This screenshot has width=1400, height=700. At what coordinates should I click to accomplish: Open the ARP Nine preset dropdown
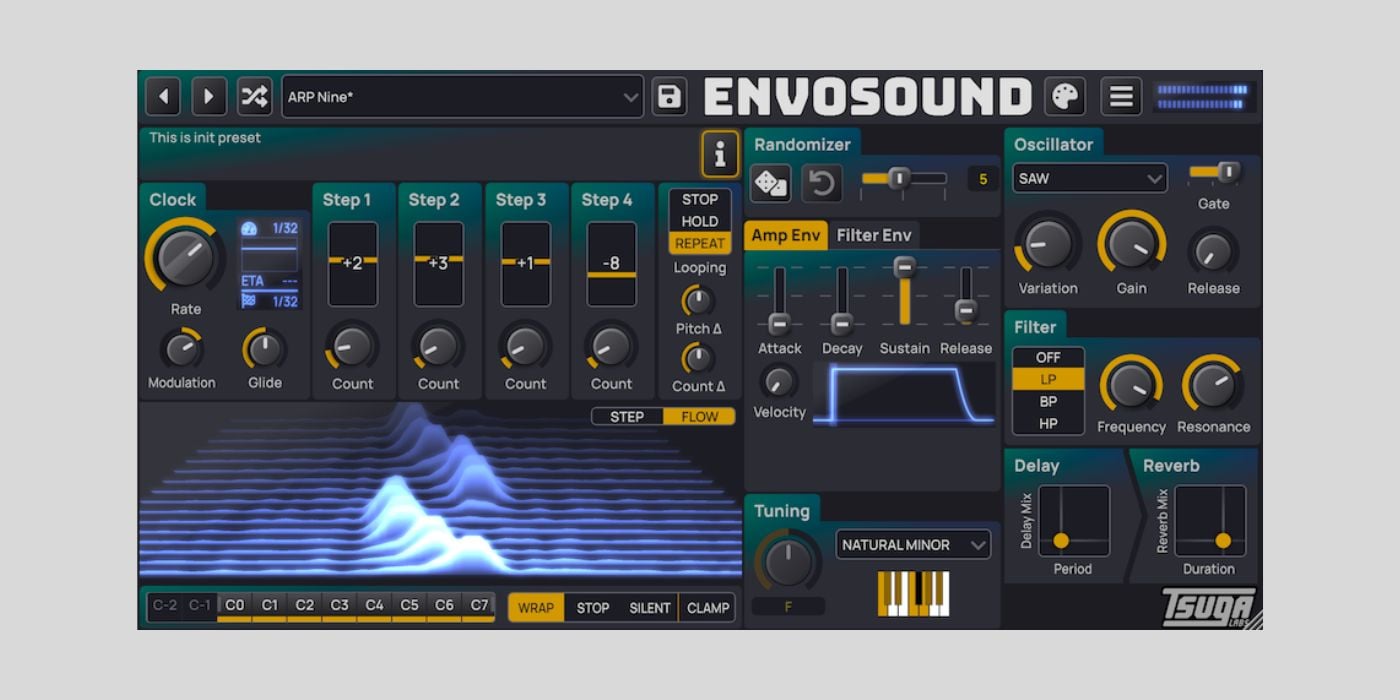click(463, 97)
